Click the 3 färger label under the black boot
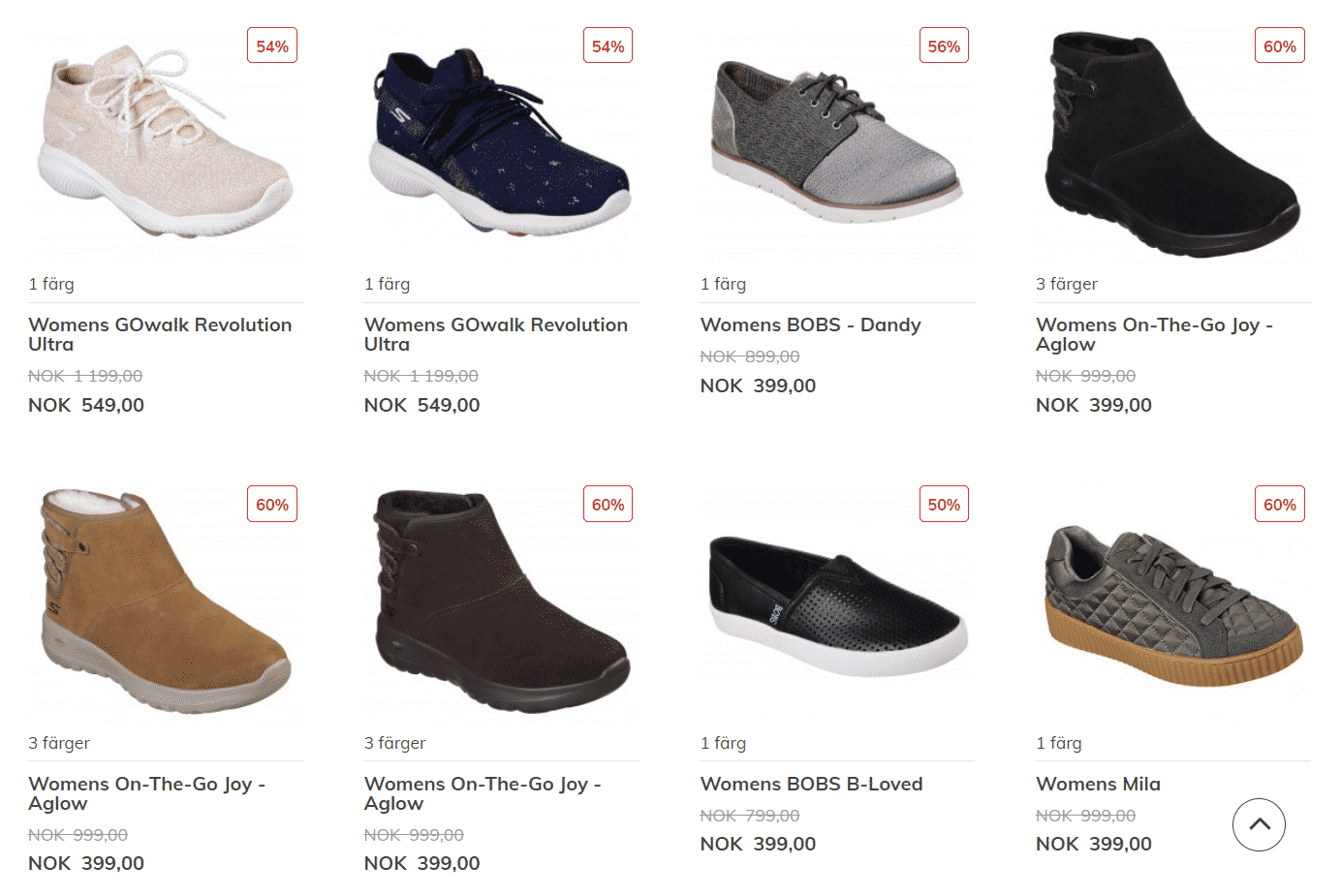 click(1066, 284)
